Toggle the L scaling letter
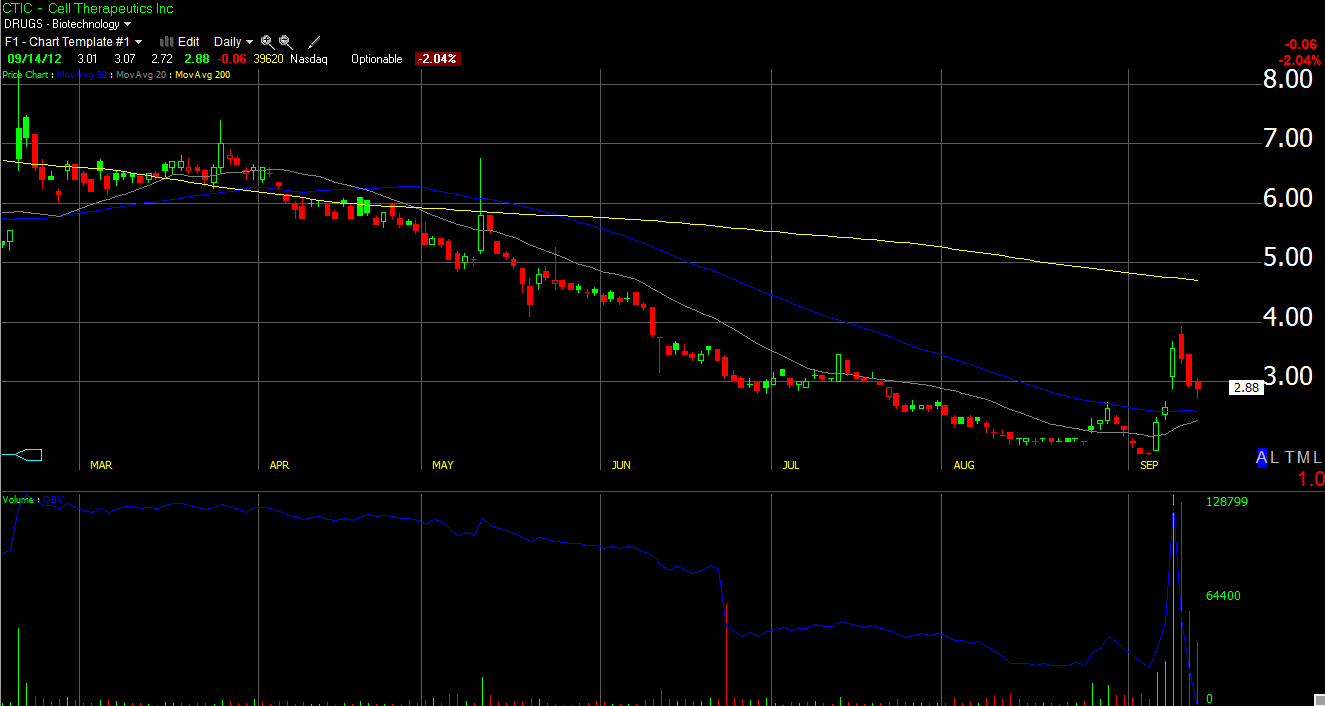Screen dimensions: 1325x706 tap(1275, 457)
